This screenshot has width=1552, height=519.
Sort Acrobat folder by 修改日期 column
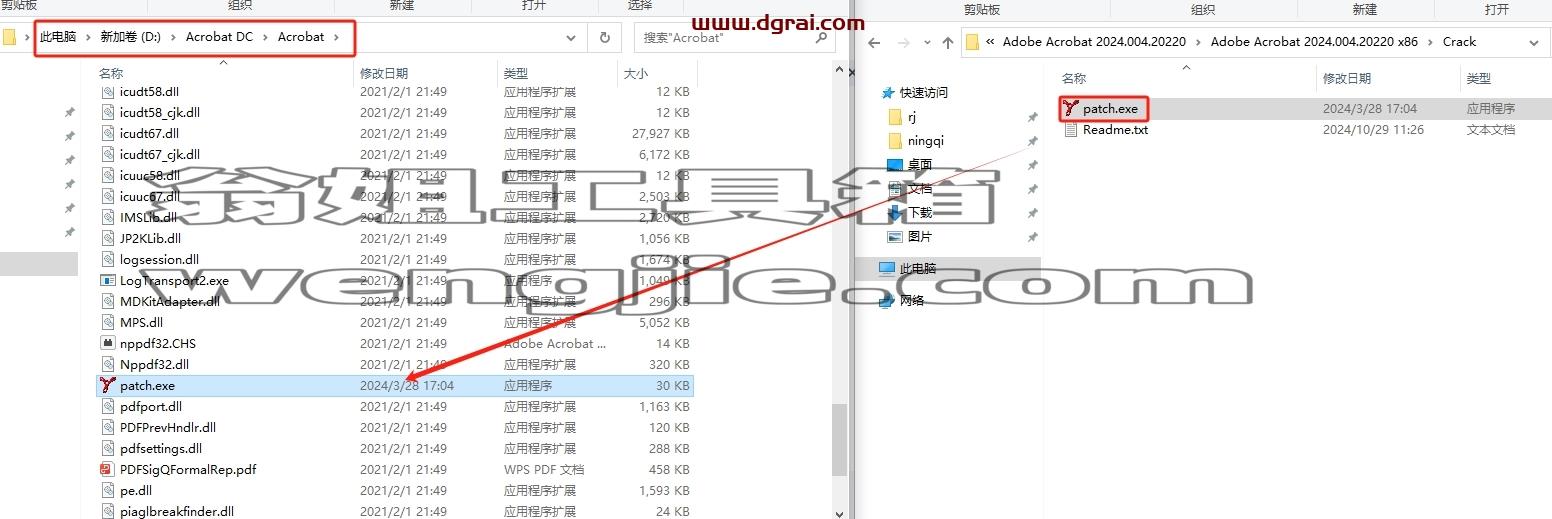click(x=384, y=73)
